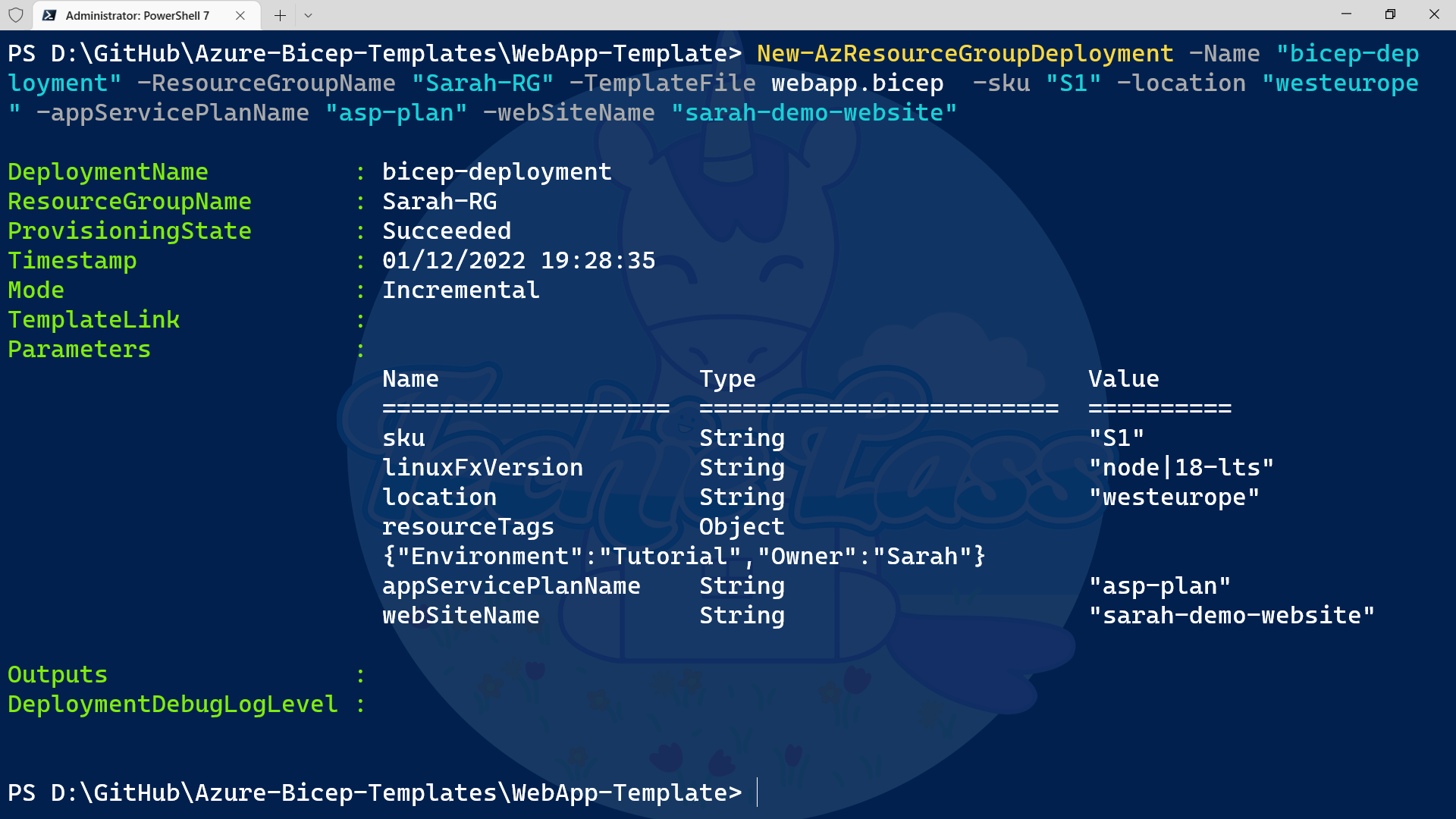Click the word Succeeded next to ProvisioningState
Image resolution: width=1456 pixels, height=819 pixels.
click(x=447, y=231)
